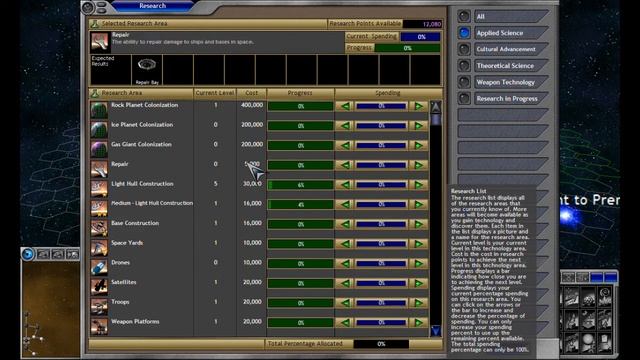The height and width of the screenshot is (360, 640).
Task: Open the Applied Science category
Action: click(511, 33)
